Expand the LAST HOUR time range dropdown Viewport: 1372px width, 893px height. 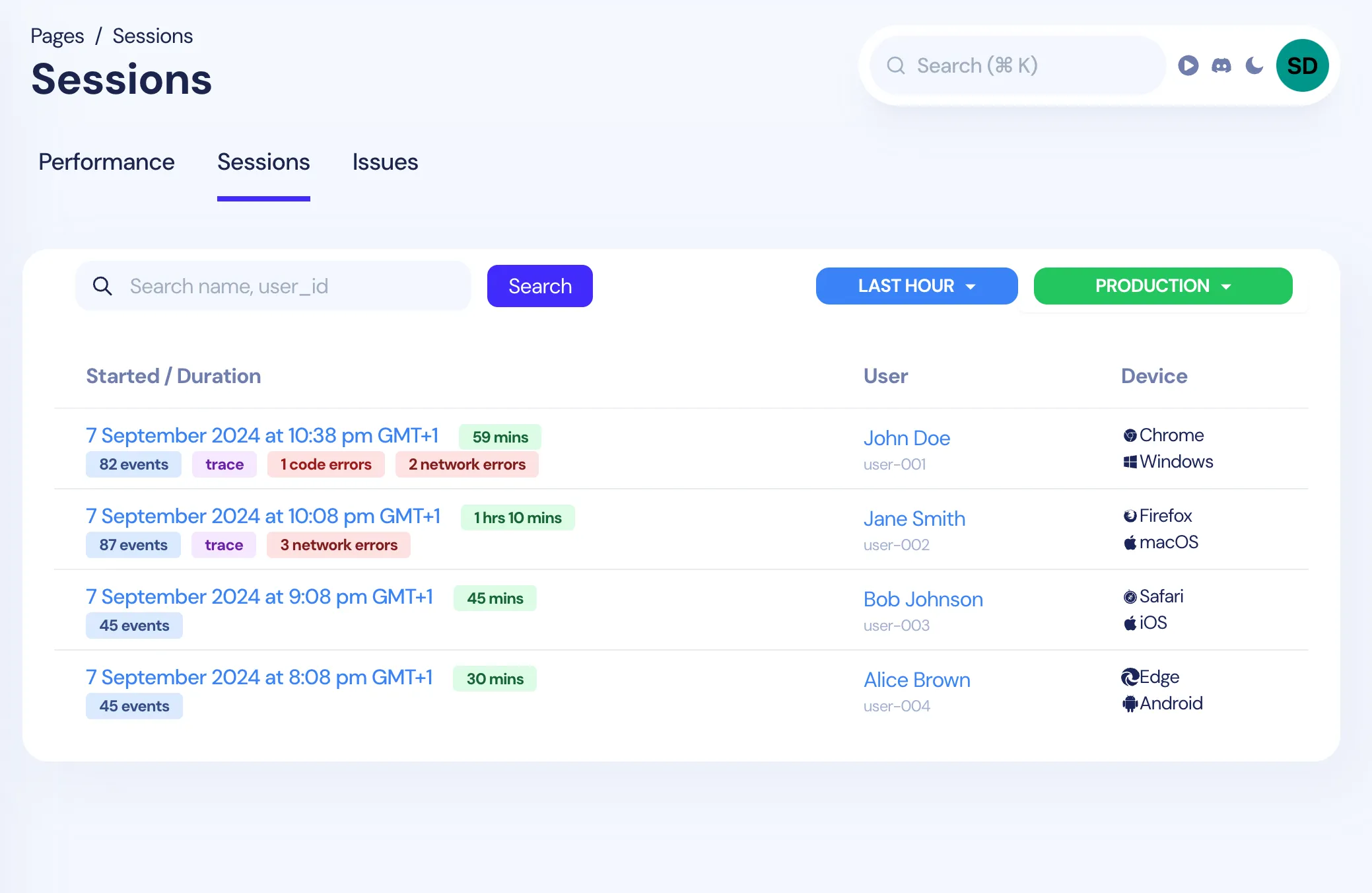coord(916,286)
